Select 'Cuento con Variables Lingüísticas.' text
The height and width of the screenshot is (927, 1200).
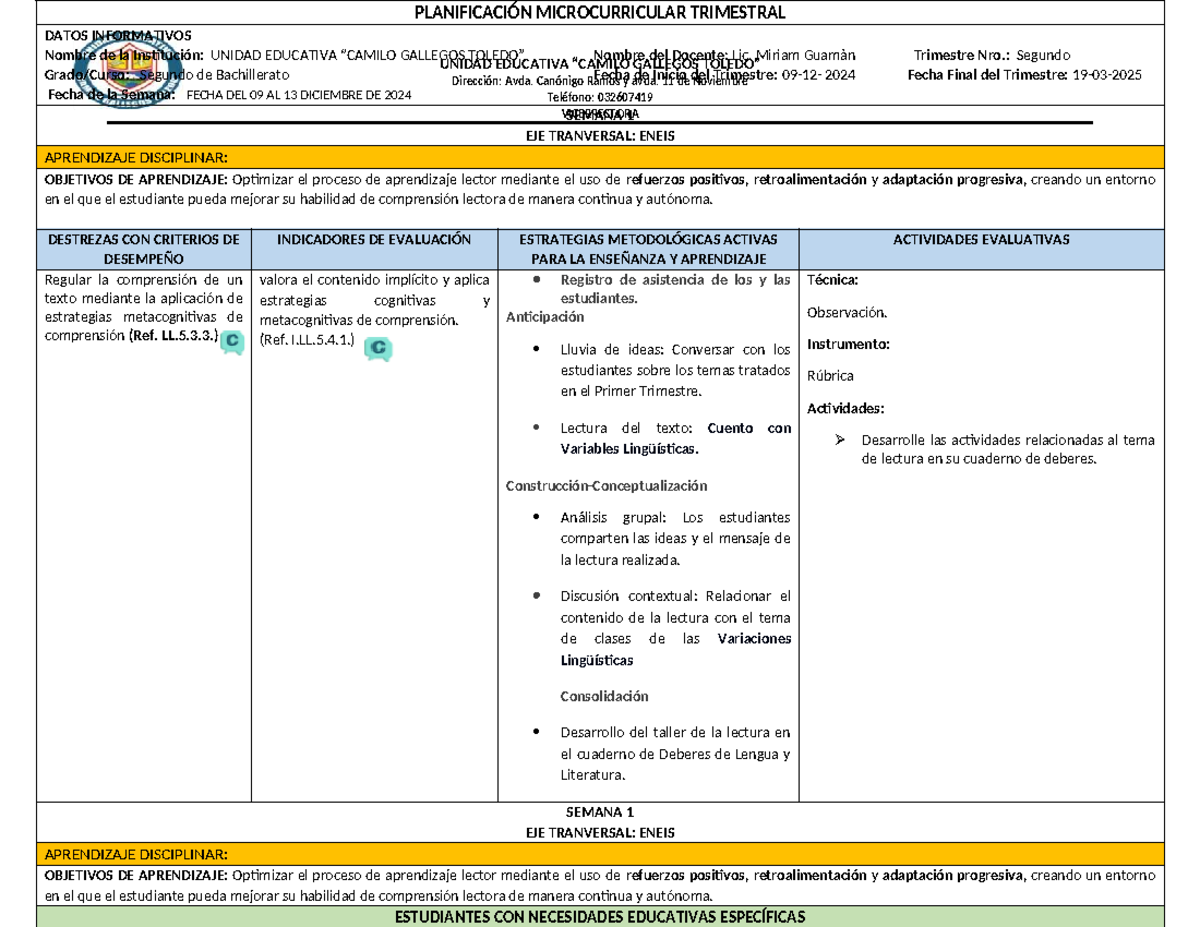[676, 439]
